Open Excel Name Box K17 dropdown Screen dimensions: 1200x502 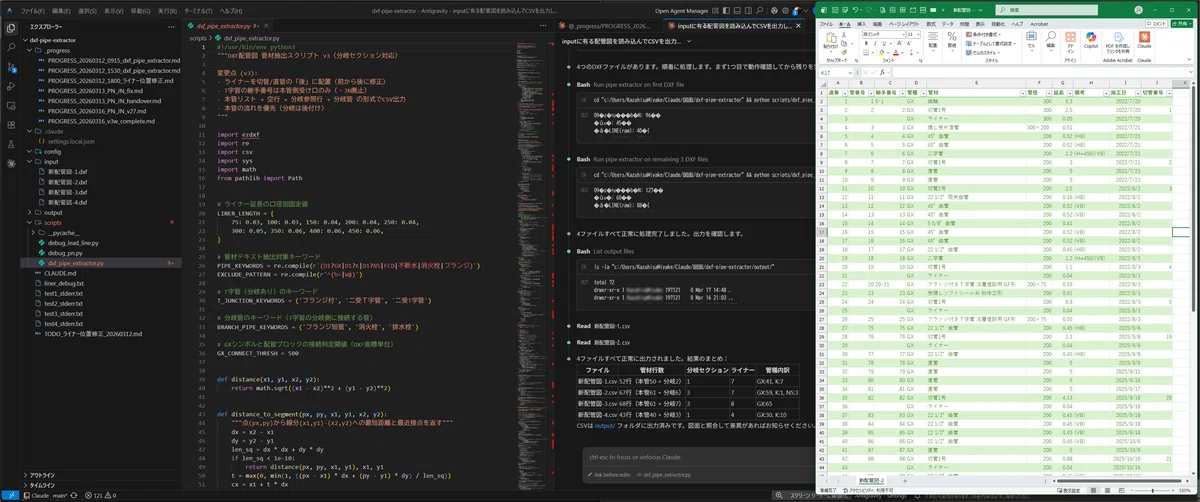pos(849,72)
